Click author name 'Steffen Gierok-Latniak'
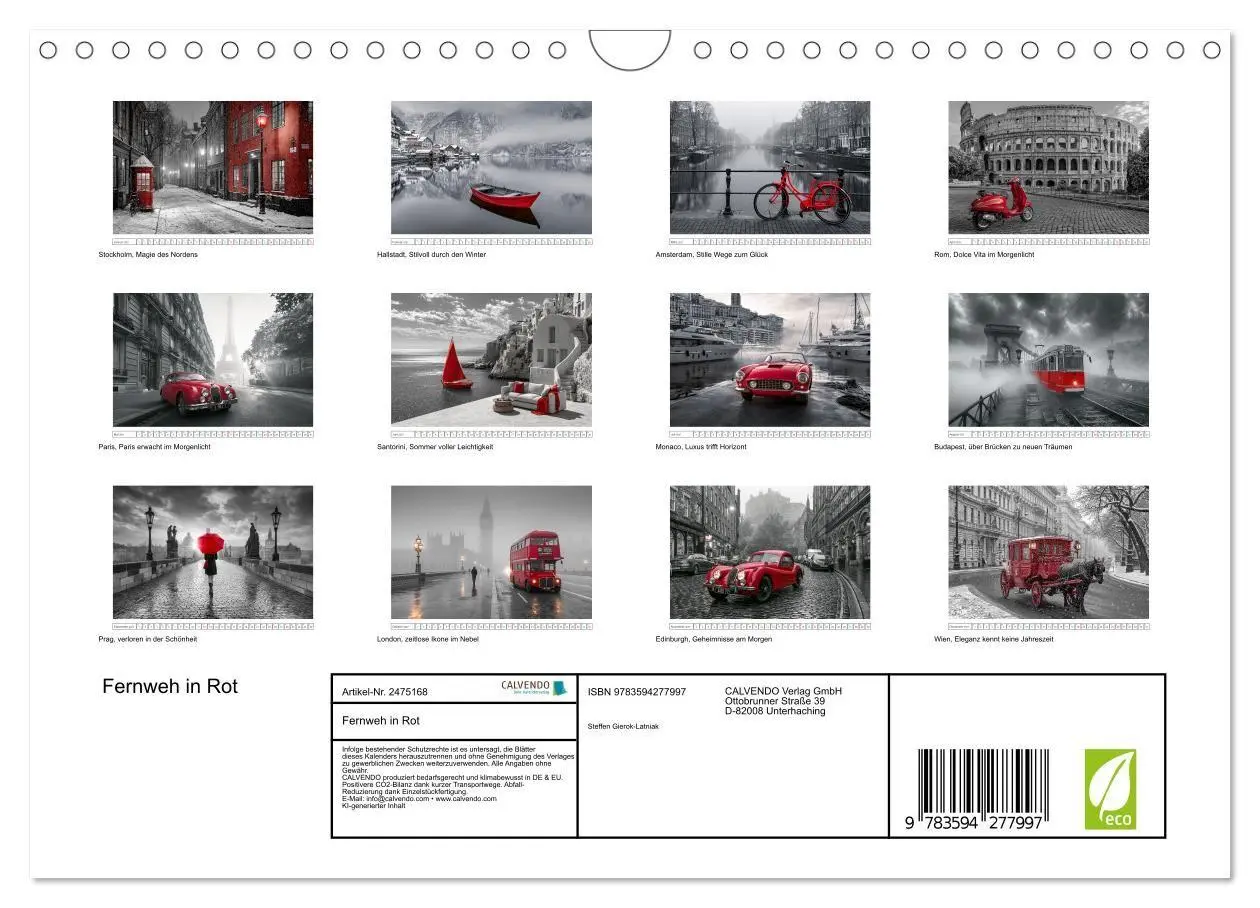 point(623,727)
